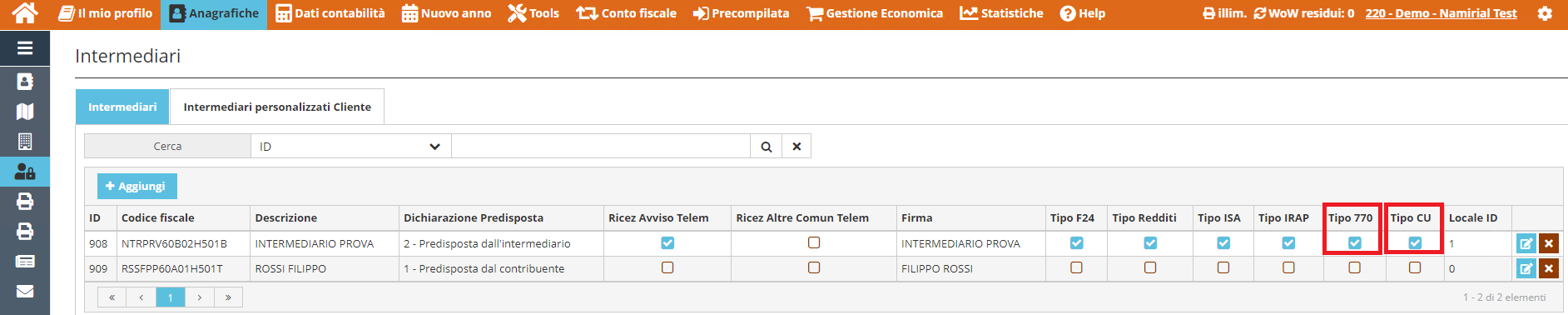Click the Aggiungi button
The height and width of the screenshot is (315, 1568).
[x=136, y=186]
